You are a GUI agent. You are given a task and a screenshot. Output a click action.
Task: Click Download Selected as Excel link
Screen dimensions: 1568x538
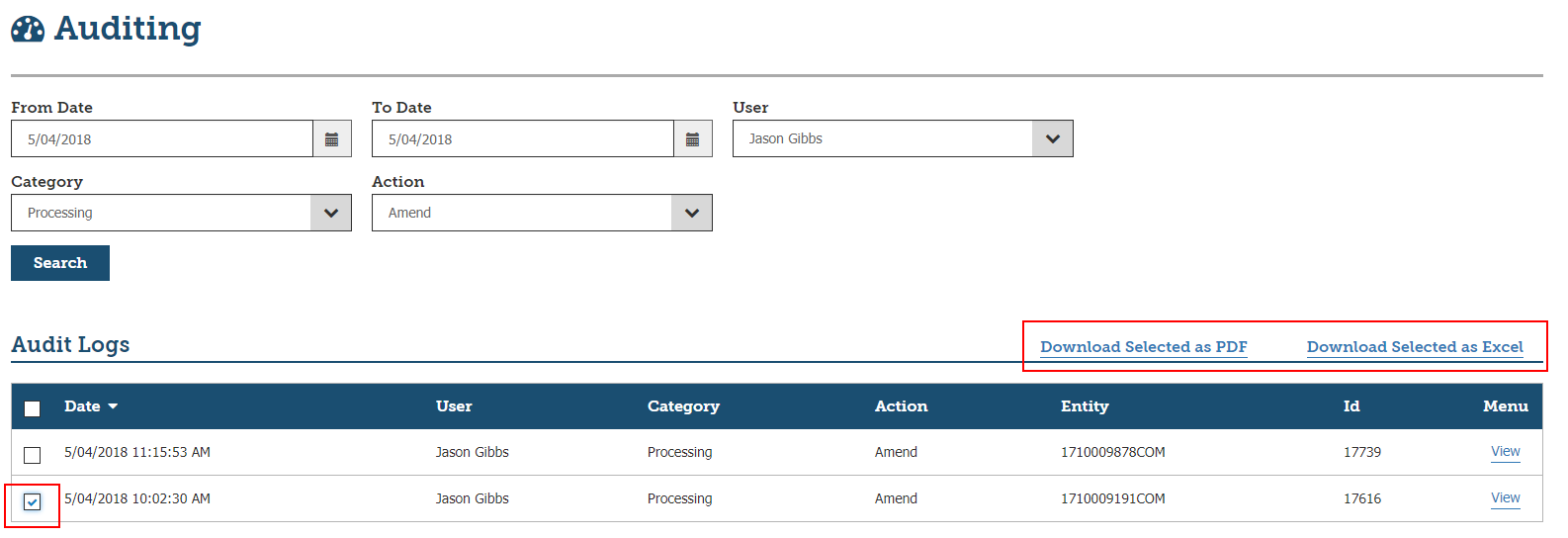coord(1415,347)
